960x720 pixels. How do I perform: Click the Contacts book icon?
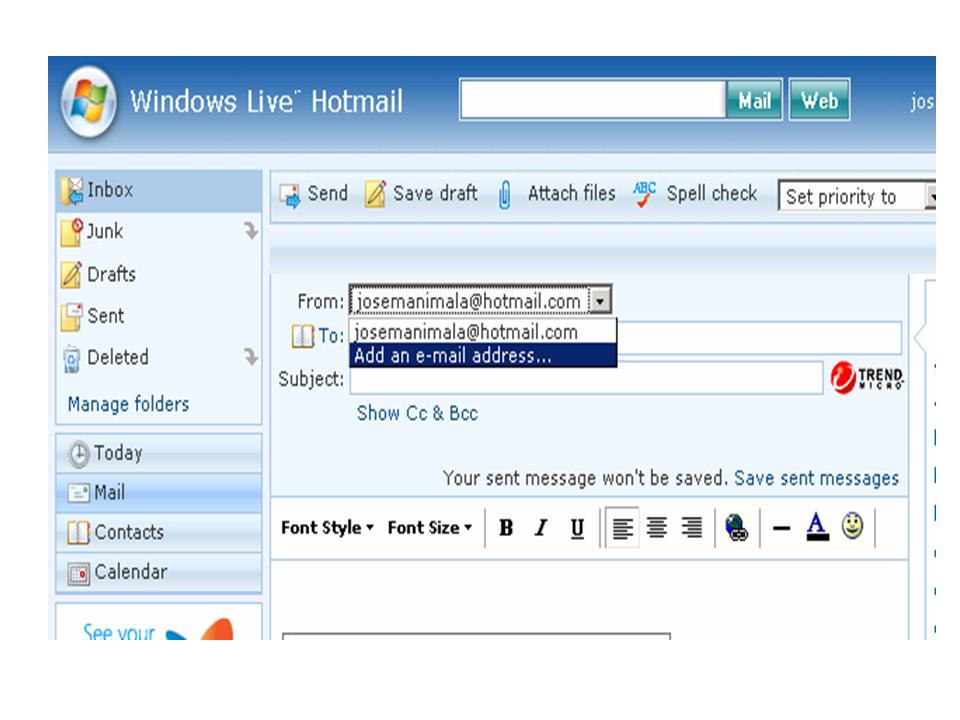78,533
